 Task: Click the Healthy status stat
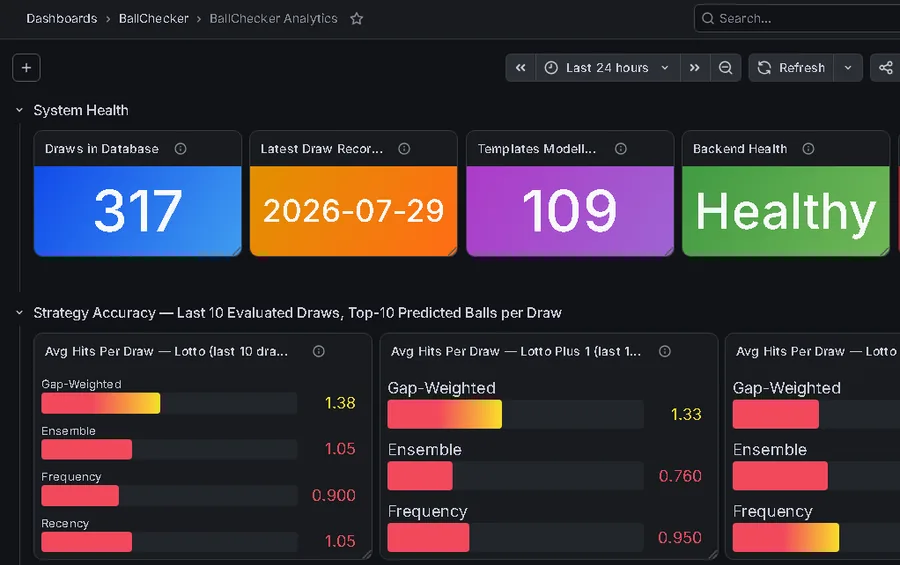[x=786, y=212]
